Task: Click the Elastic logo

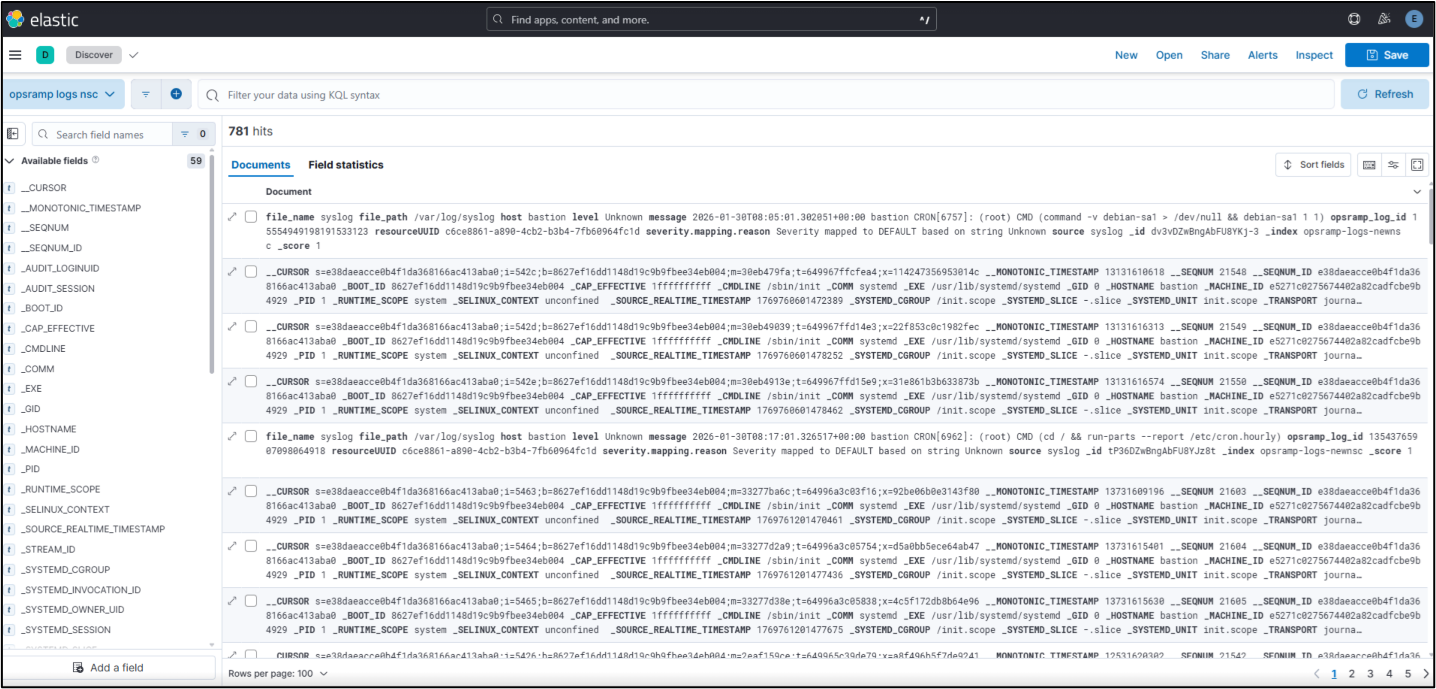Action: (x=42, y=19)
